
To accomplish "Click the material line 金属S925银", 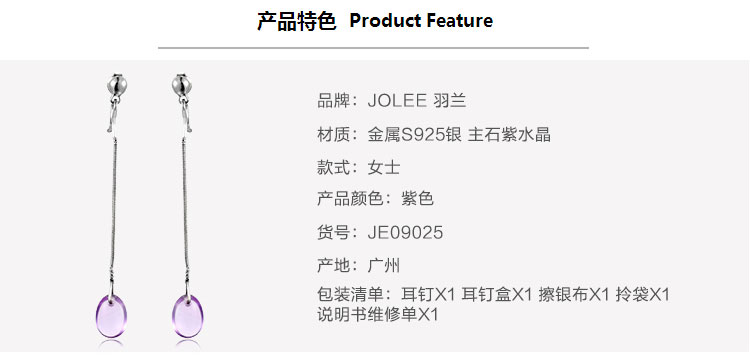I will coord(415,135).
